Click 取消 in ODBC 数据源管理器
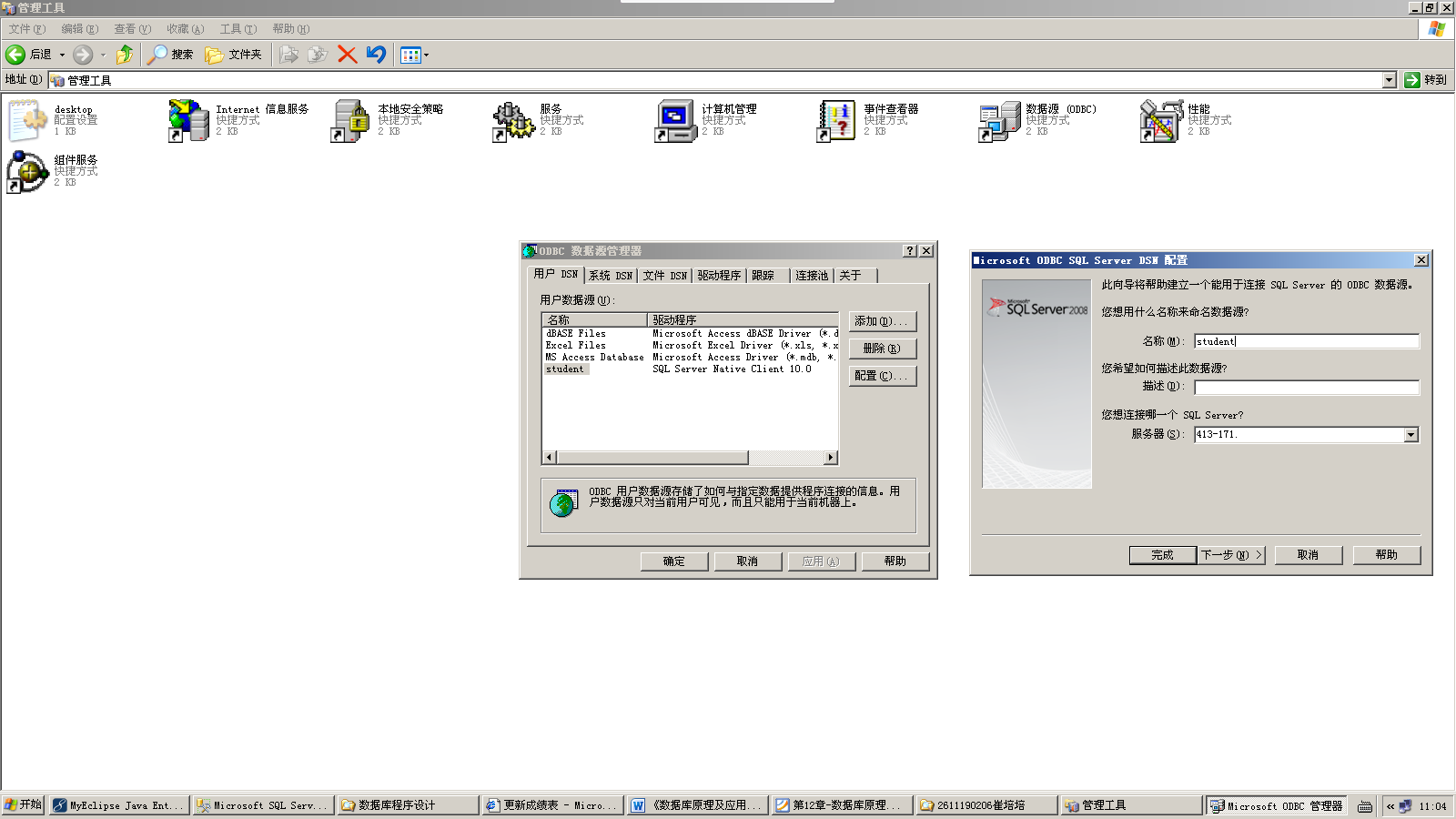 (x=748, y=561)
